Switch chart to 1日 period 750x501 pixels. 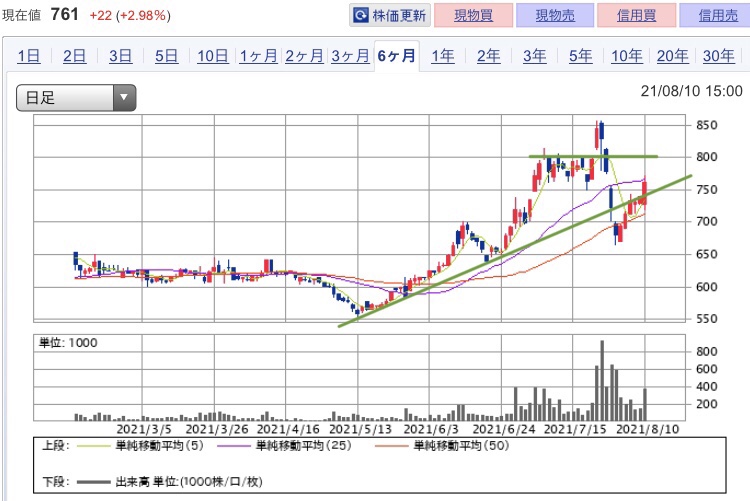point(29,56)
